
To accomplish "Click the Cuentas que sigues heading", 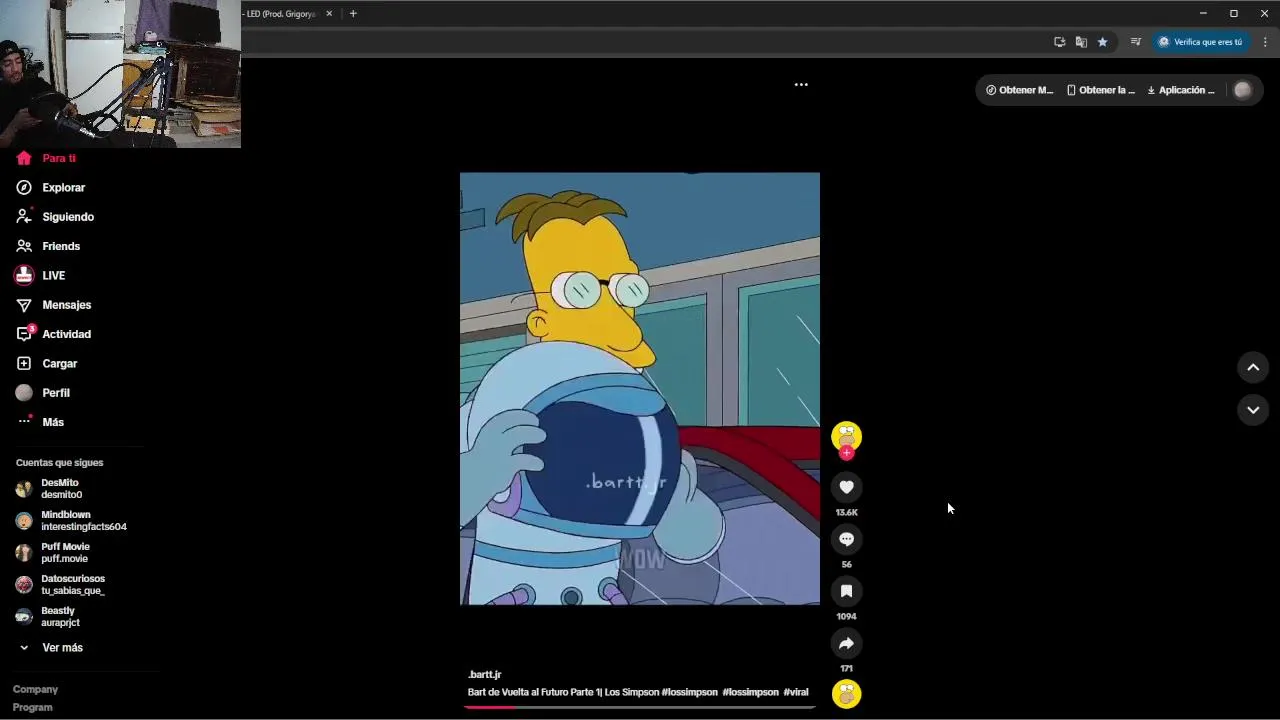I will point(59,463).
